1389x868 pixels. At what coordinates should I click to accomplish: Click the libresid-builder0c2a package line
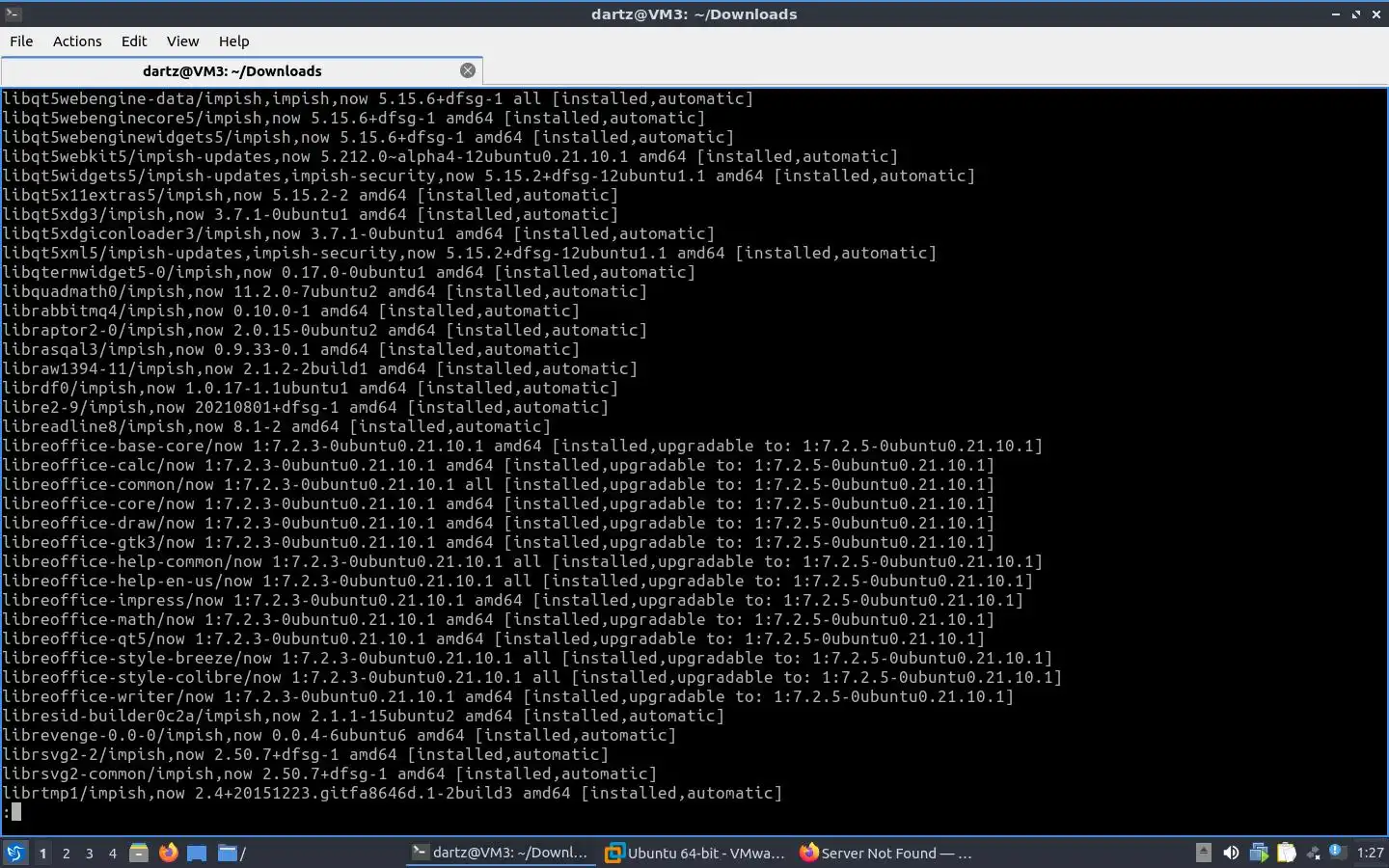pos(364,716)
